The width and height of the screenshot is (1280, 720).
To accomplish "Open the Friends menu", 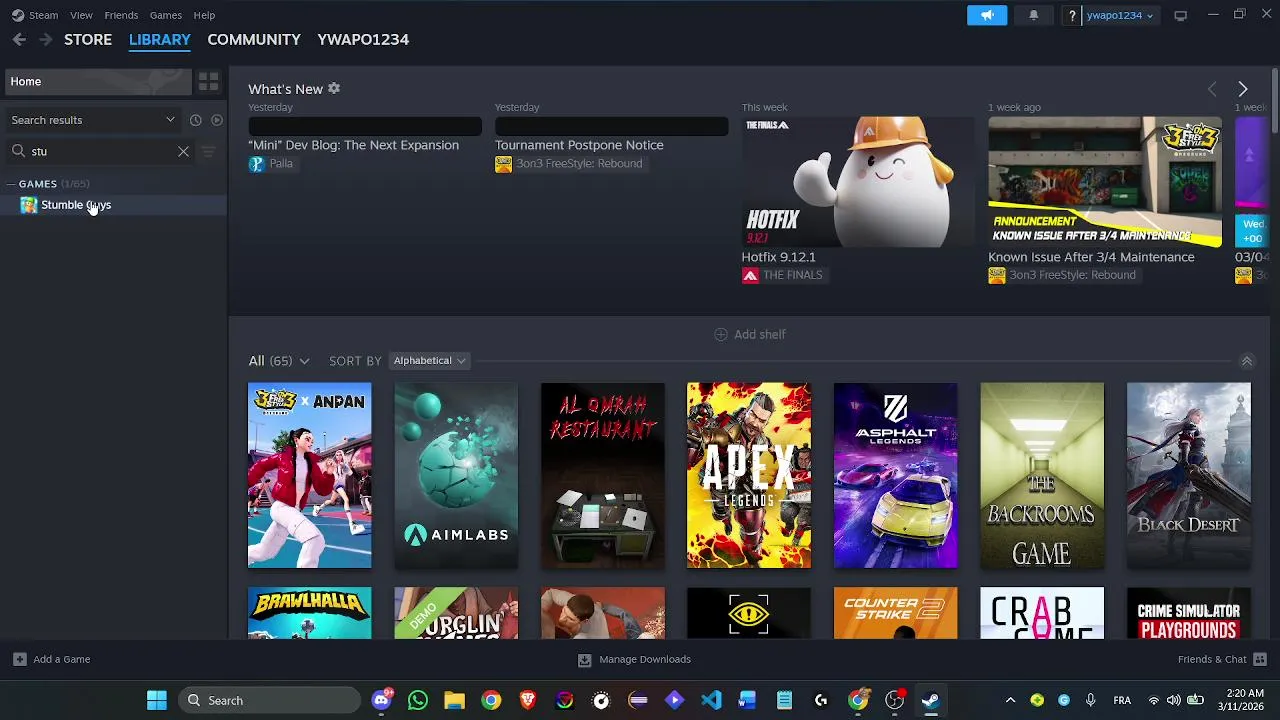I will (x=121, y=15).
